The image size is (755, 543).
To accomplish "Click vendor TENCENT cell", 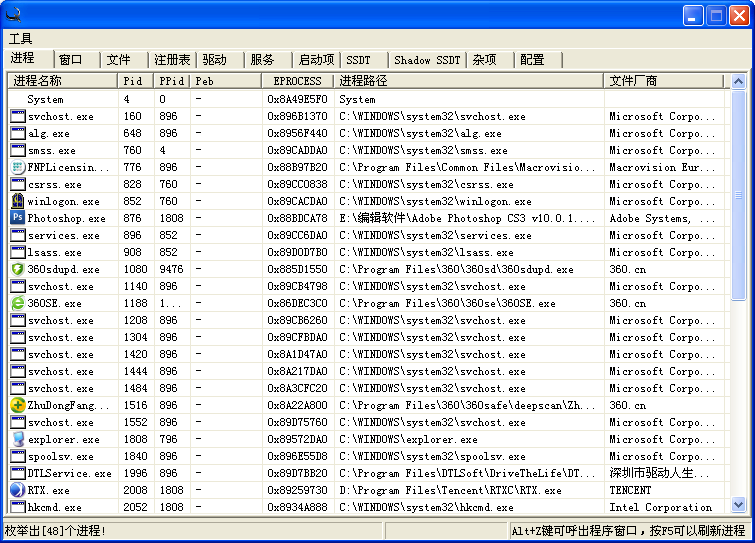I will (x=630, y=490).
